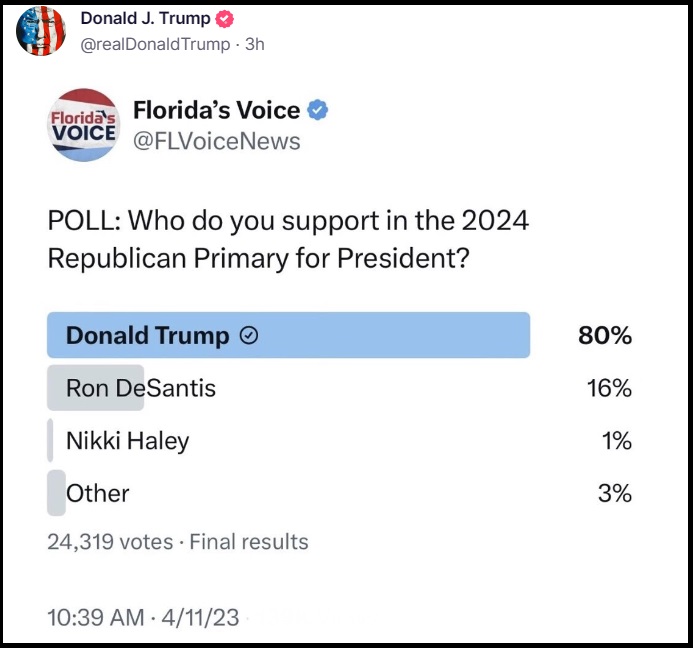Image resolution: width=693 pixels, height=649 pixels.
Task: Click the 16% result value
Action: point(608,388)
